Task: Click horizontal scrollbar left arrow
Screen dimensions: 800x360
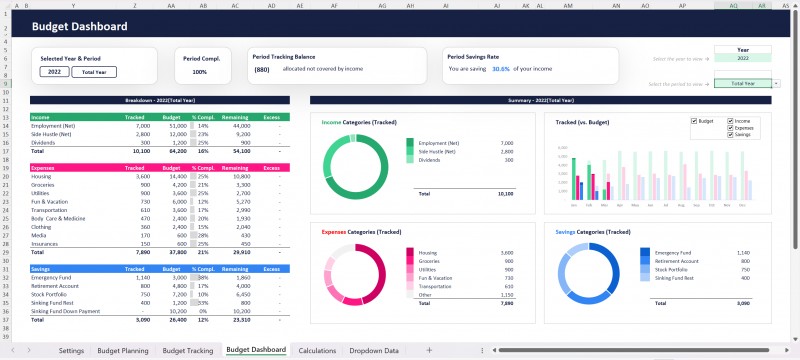Action: pyautogui.click(x=494, y=350)
